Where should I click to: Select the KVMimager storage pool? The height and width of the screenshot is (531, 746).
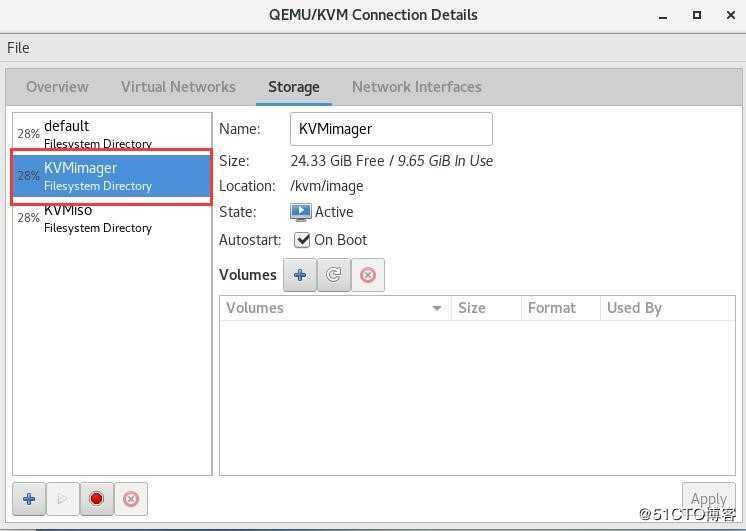click(112, 176)
